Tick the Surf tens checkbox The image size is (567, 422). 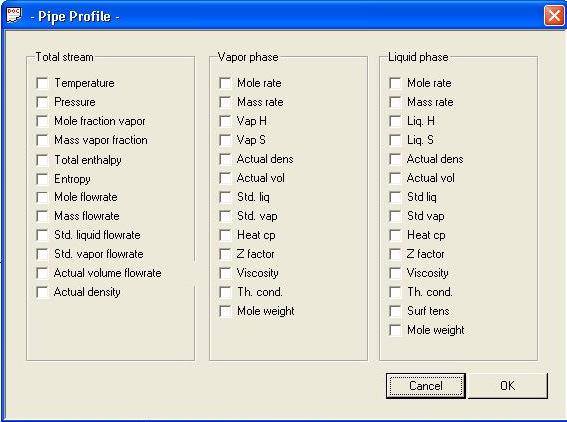[x=395, y=311]
